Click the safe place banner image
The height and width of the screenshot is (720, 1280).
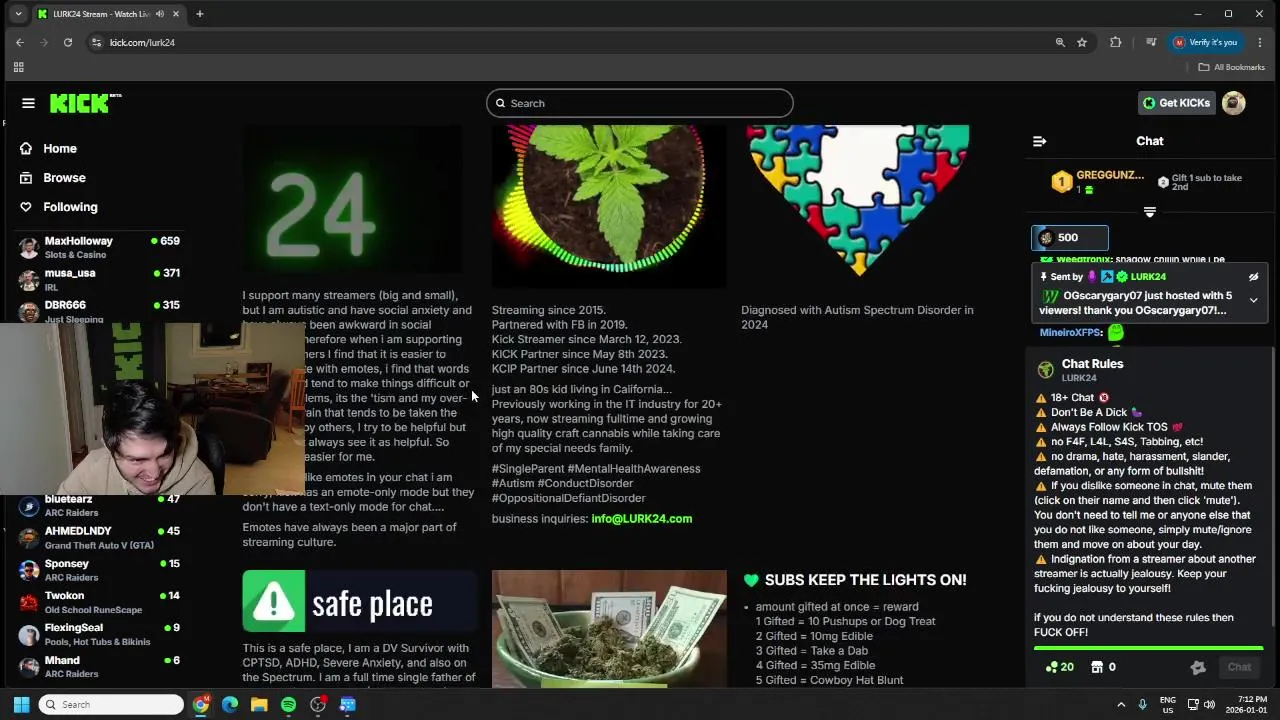[359, 601]
